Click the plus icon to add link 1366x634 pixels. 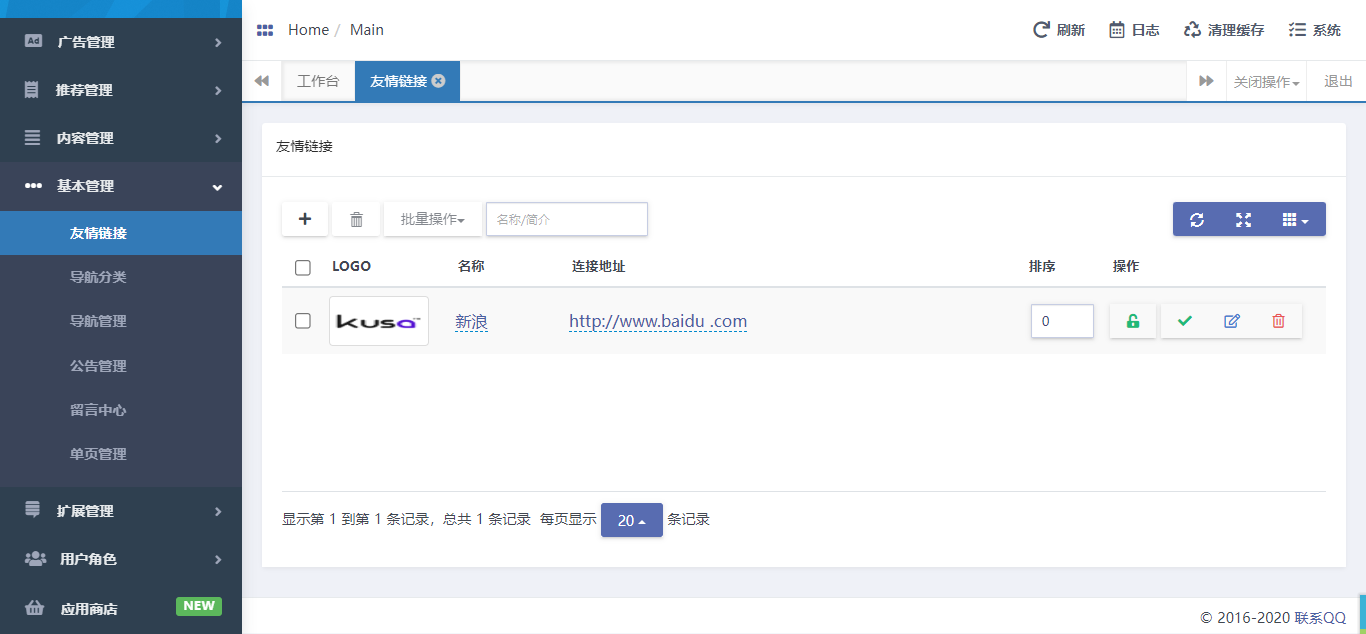305,219
